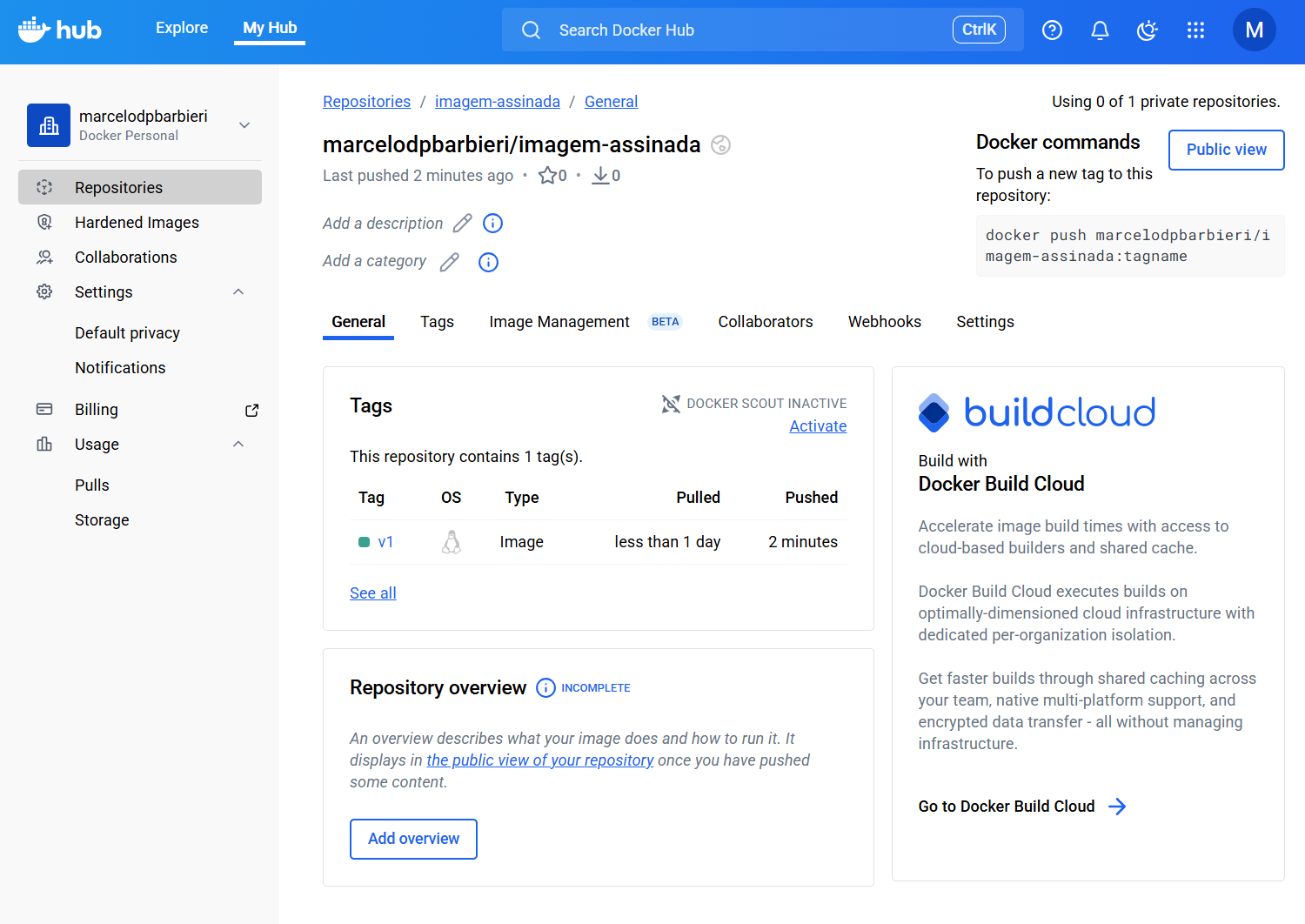Click the Billing external link icon
This screenshot has height=924, width=1305.
(252, 410)
